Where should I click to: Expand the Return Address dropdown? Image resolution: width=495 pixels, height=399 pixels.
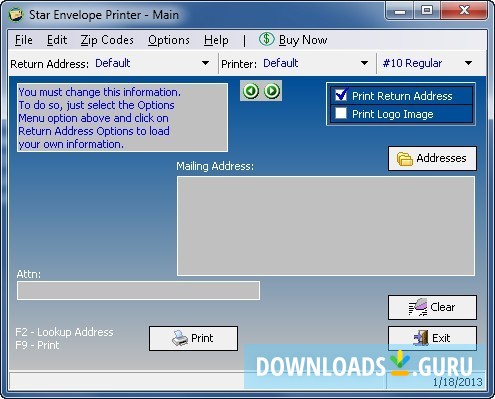205,63
